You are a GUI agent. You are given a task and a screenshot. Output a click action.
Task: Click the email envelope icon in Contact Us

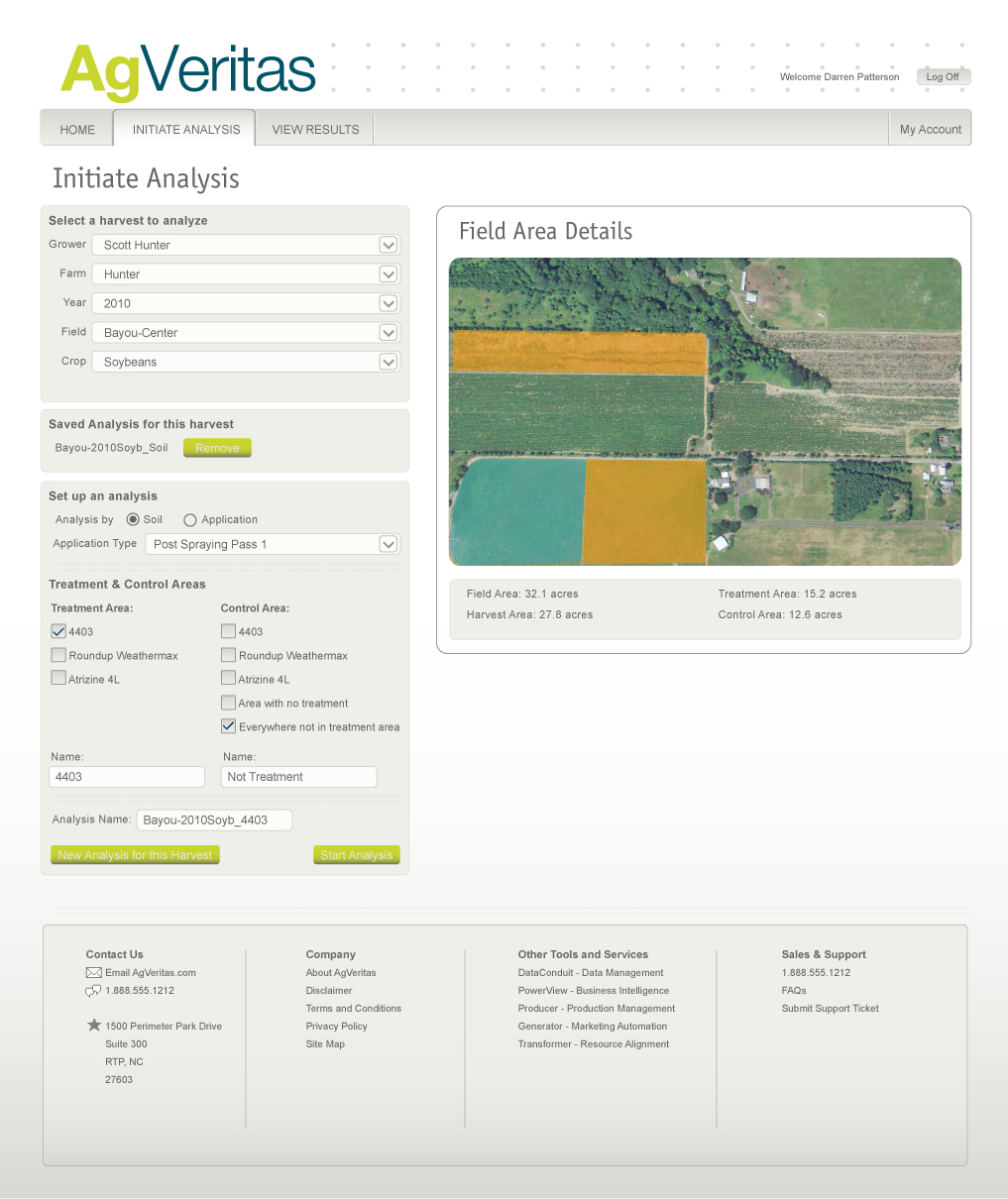(x=94, y=973)
